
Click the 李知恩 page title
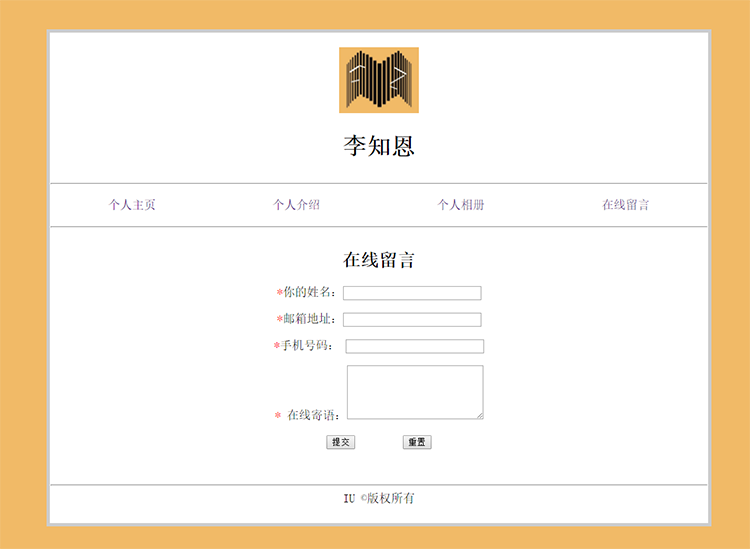[x=378, y=147]
